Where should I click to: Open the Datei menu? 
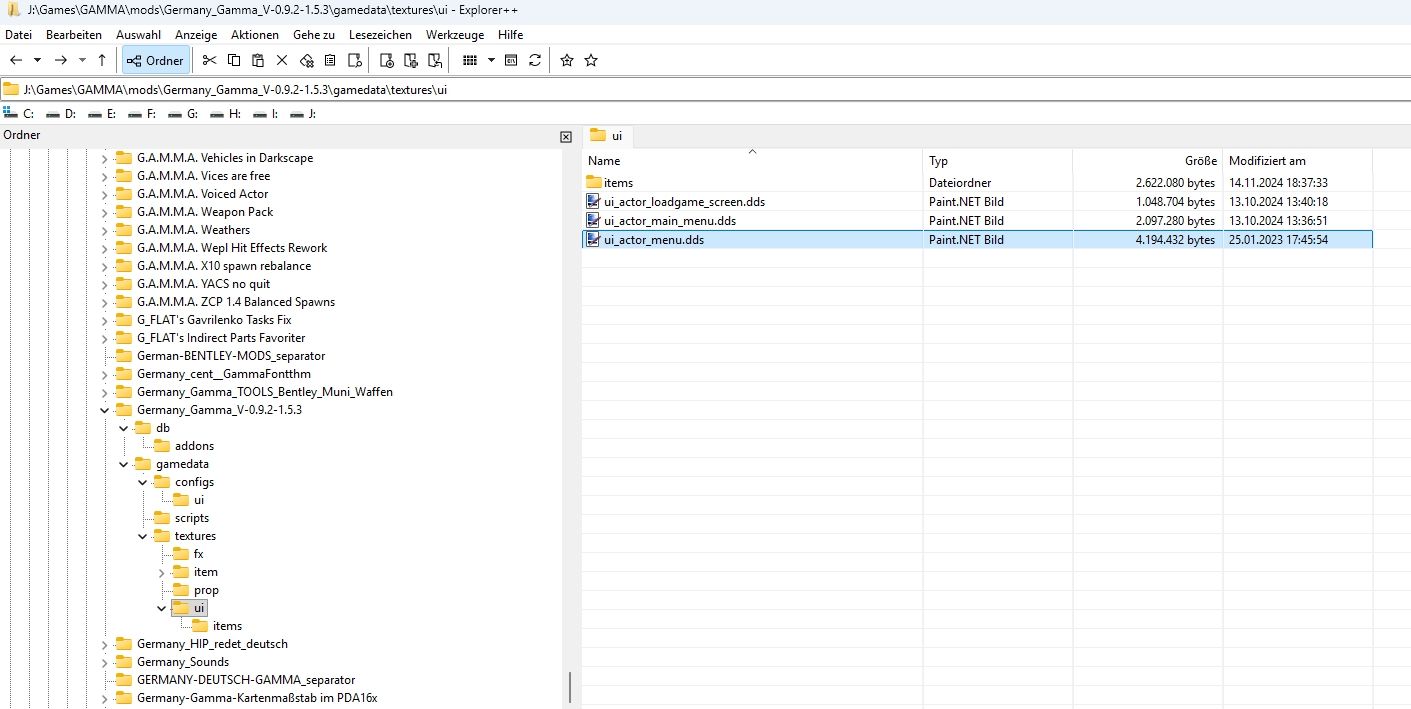point(19,34)
